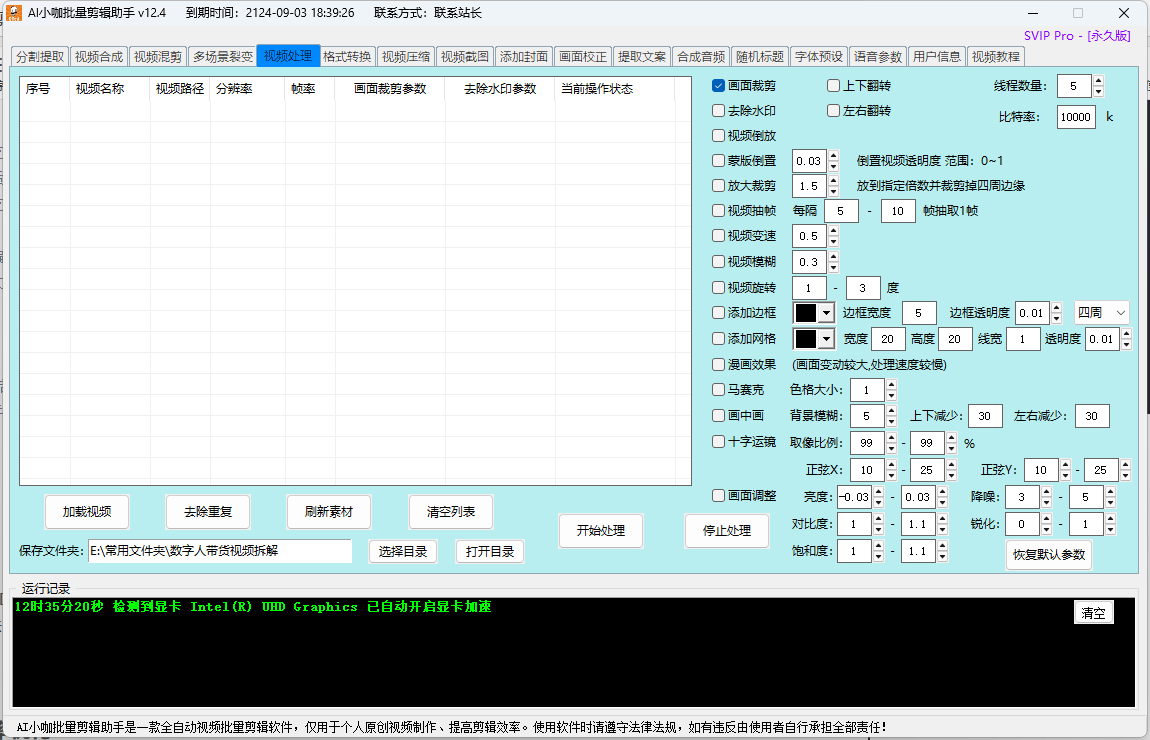The width and height of the screenshot is (1150, 740).
Task: Click the 比特率 input field
Action: pyautogui.click(x=1076, y=117)
